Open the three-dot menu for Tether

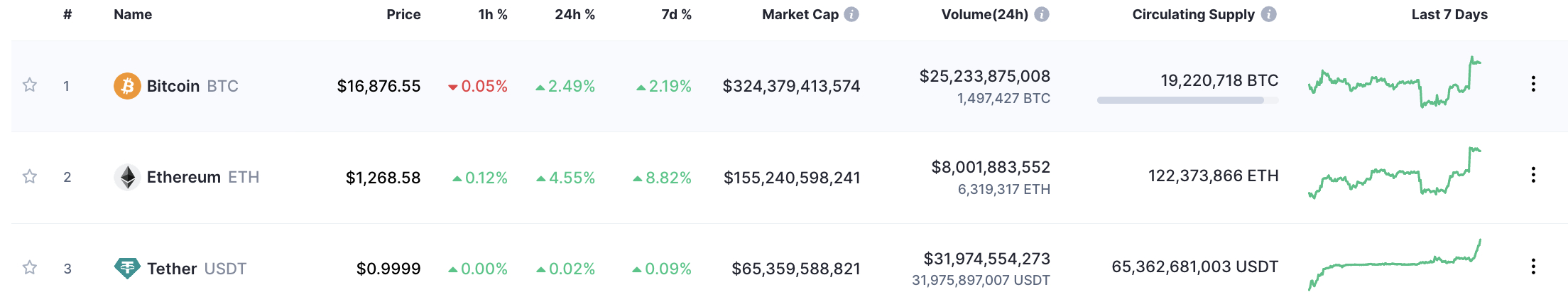(1533, 266)
